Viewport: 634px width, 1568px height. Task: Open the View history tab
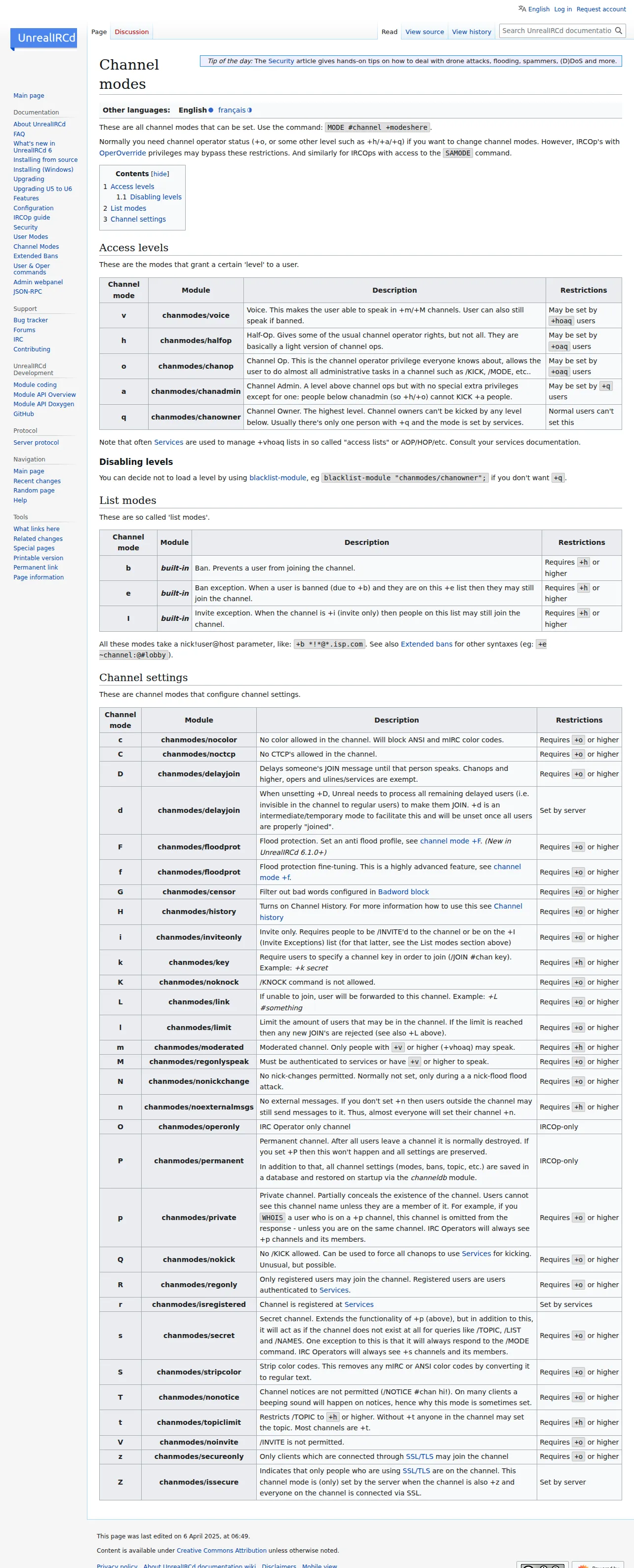(x=472, y=32)
